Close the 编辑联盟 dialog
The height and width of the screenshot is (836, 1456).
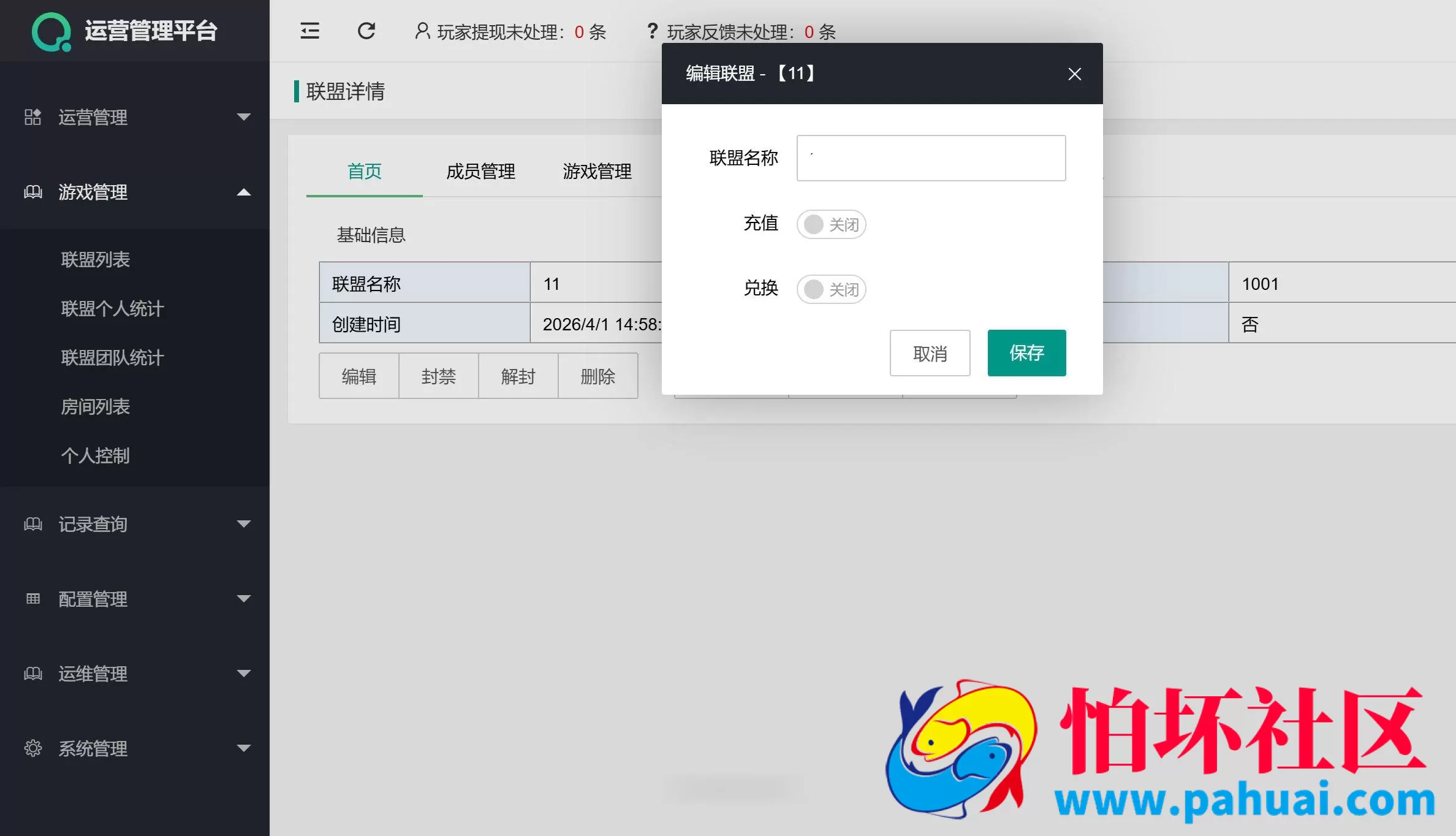pyautogui.click(x=1074, y=74)
